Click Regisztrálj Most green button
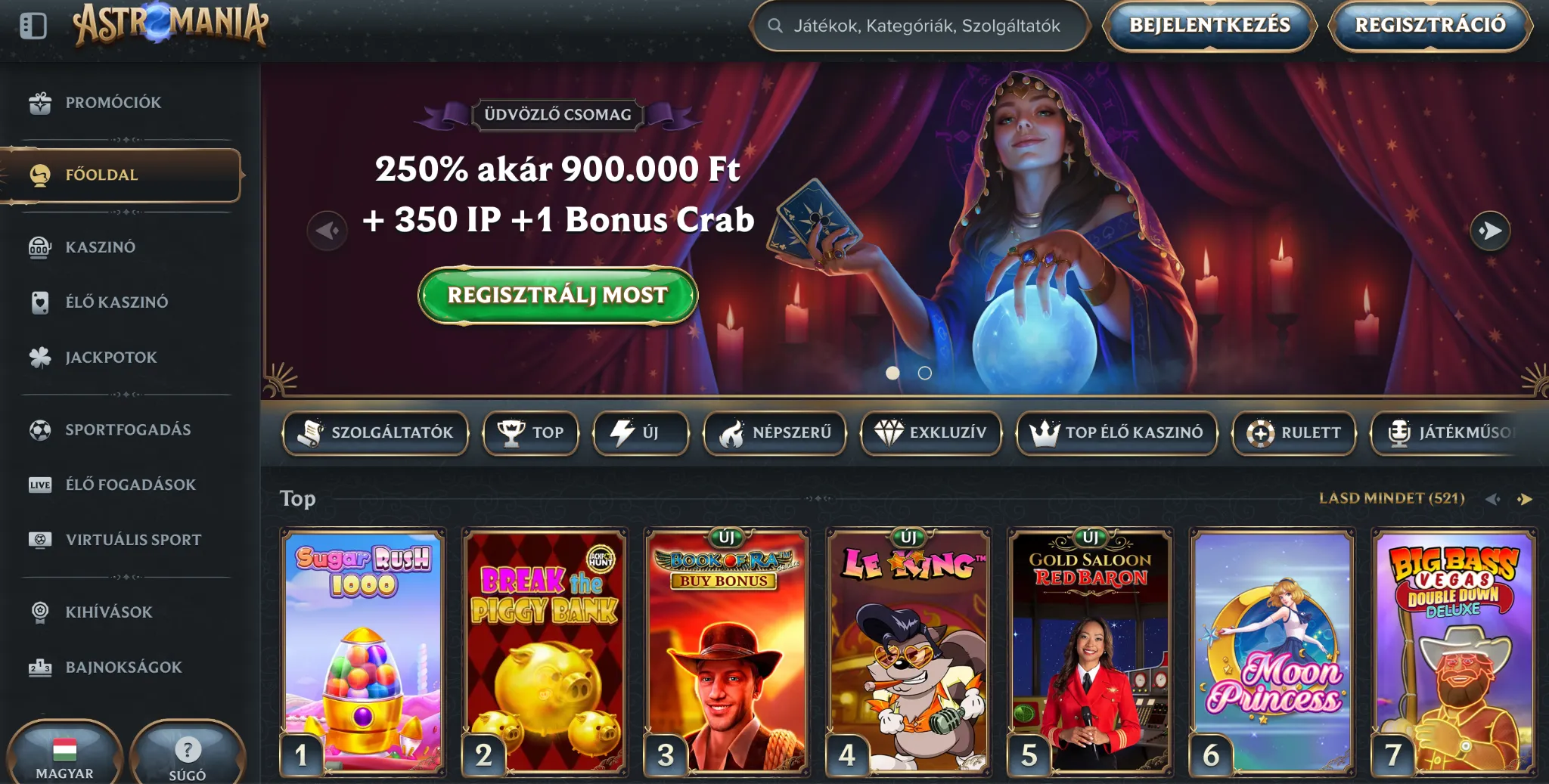1549x784 pixels. tap(558, 296)
